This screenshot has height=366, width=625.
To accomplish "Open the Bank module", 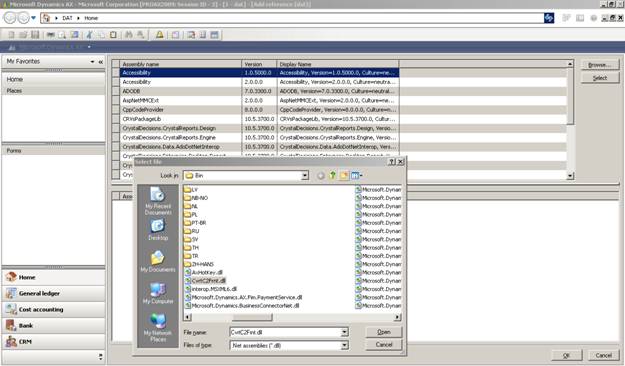I will pyautogui.click(x=53, y=325).
